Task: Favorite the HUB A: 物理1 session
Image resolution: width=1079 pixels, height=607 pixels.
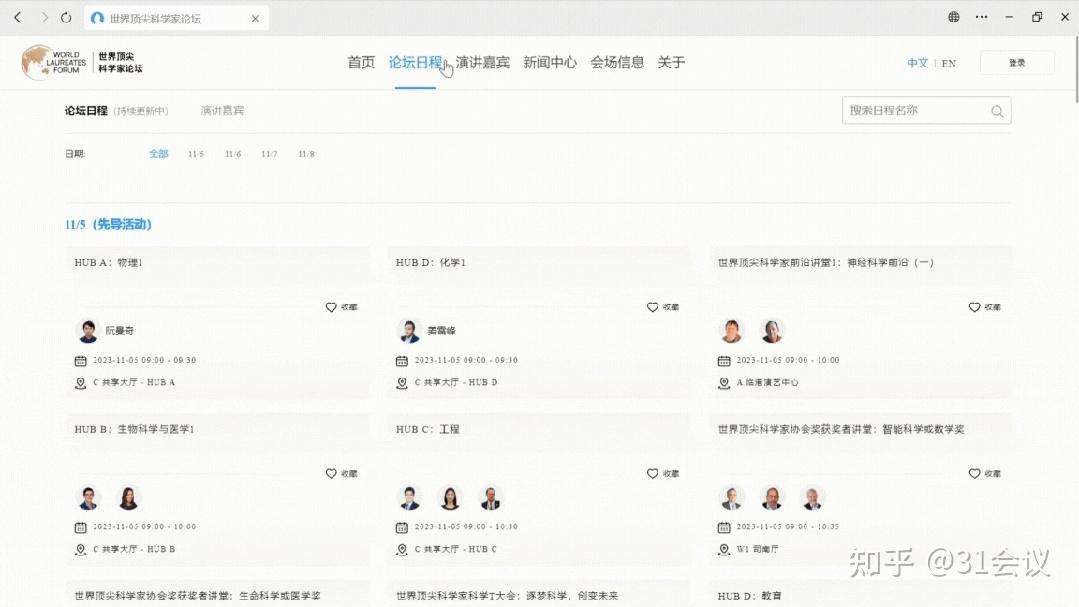Action: pos(341,307)
